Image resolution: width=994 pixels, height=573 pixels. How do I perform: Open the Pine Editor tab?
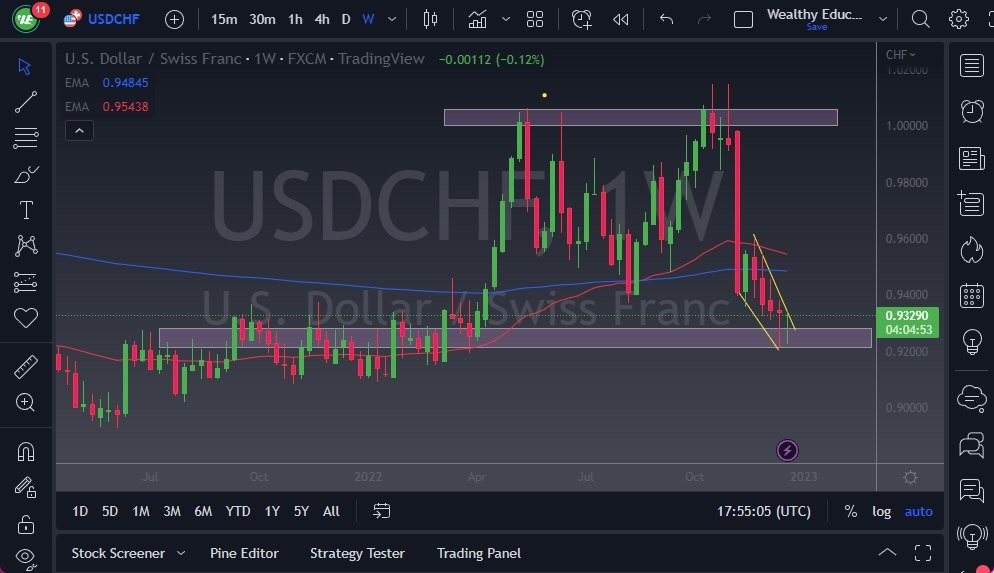[244, 553]
